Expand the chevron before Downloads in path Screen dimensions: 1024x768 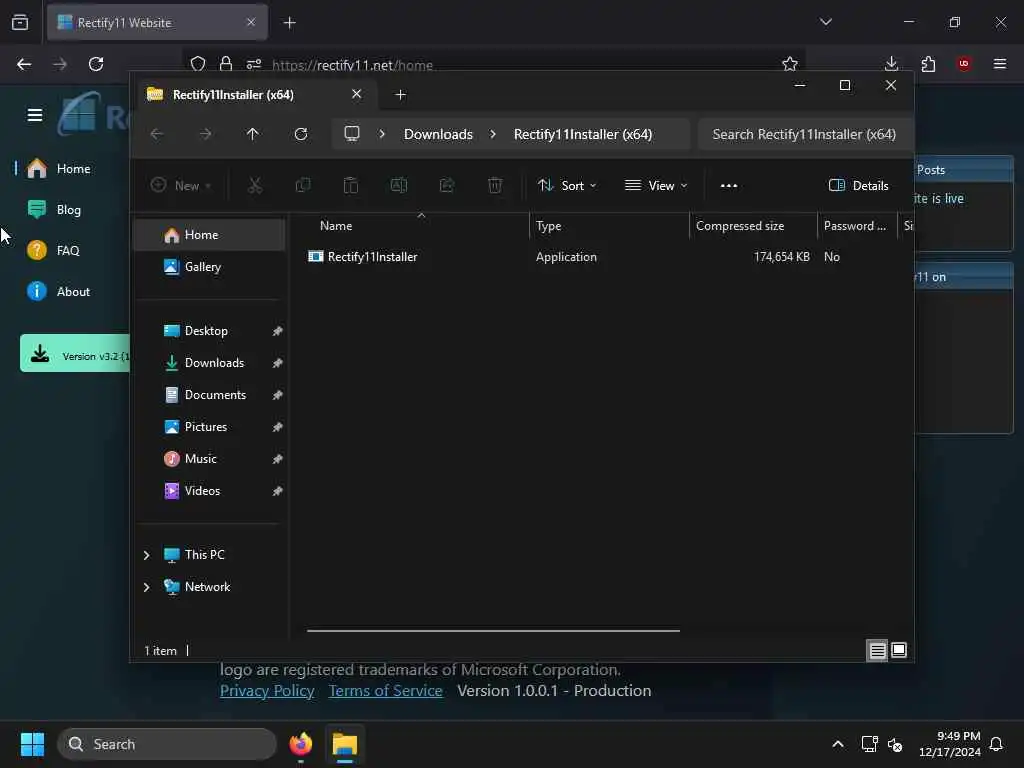(382, 134)
